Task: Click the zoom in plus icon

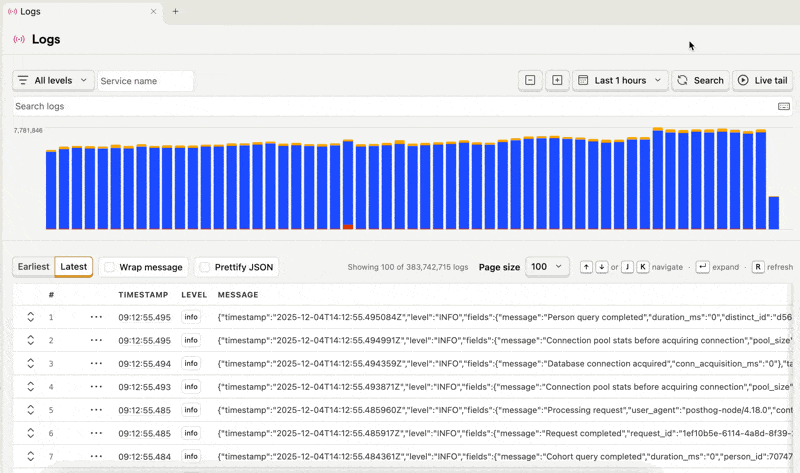Action: [x=557, y=81]
